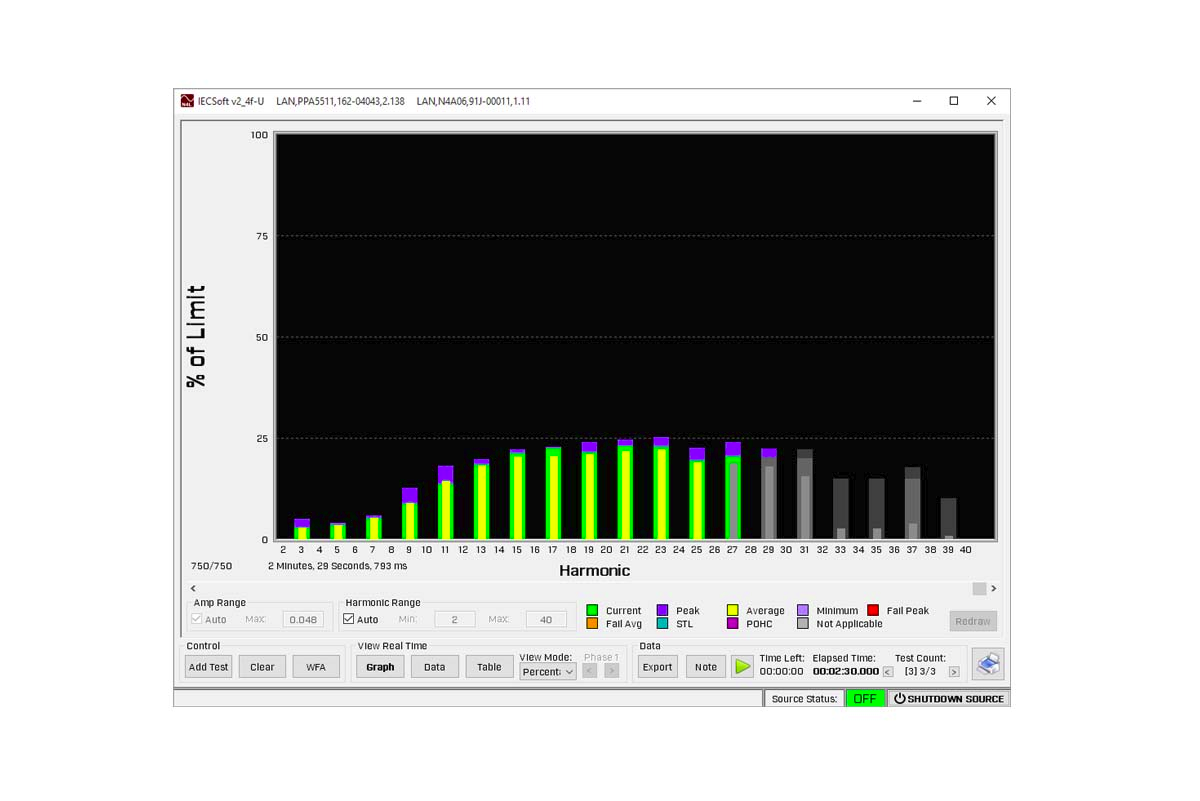Viewport: 1200px width, 801px height.
Task: Click the green play start button
Action: (742, 666)
